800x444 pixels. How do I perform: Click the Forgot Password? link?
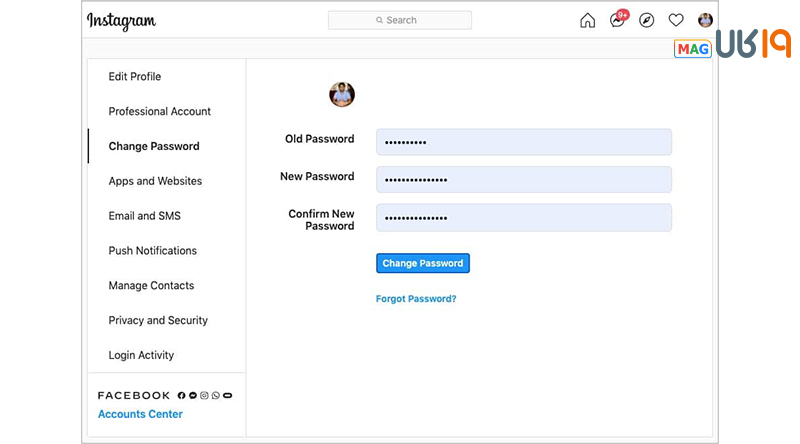coord(416,299)
